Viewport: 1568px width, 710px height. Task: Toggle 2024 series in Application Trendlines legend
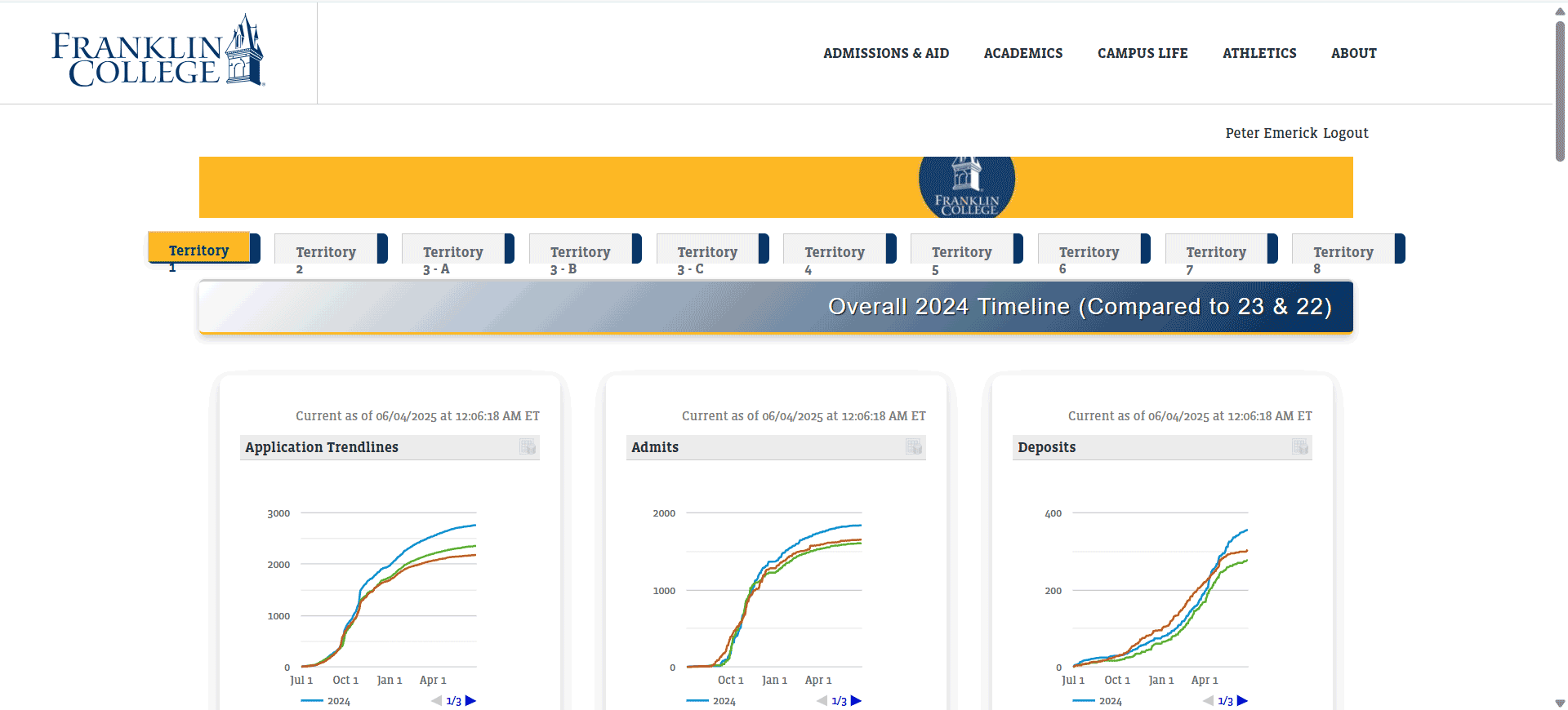pos(325,701)
